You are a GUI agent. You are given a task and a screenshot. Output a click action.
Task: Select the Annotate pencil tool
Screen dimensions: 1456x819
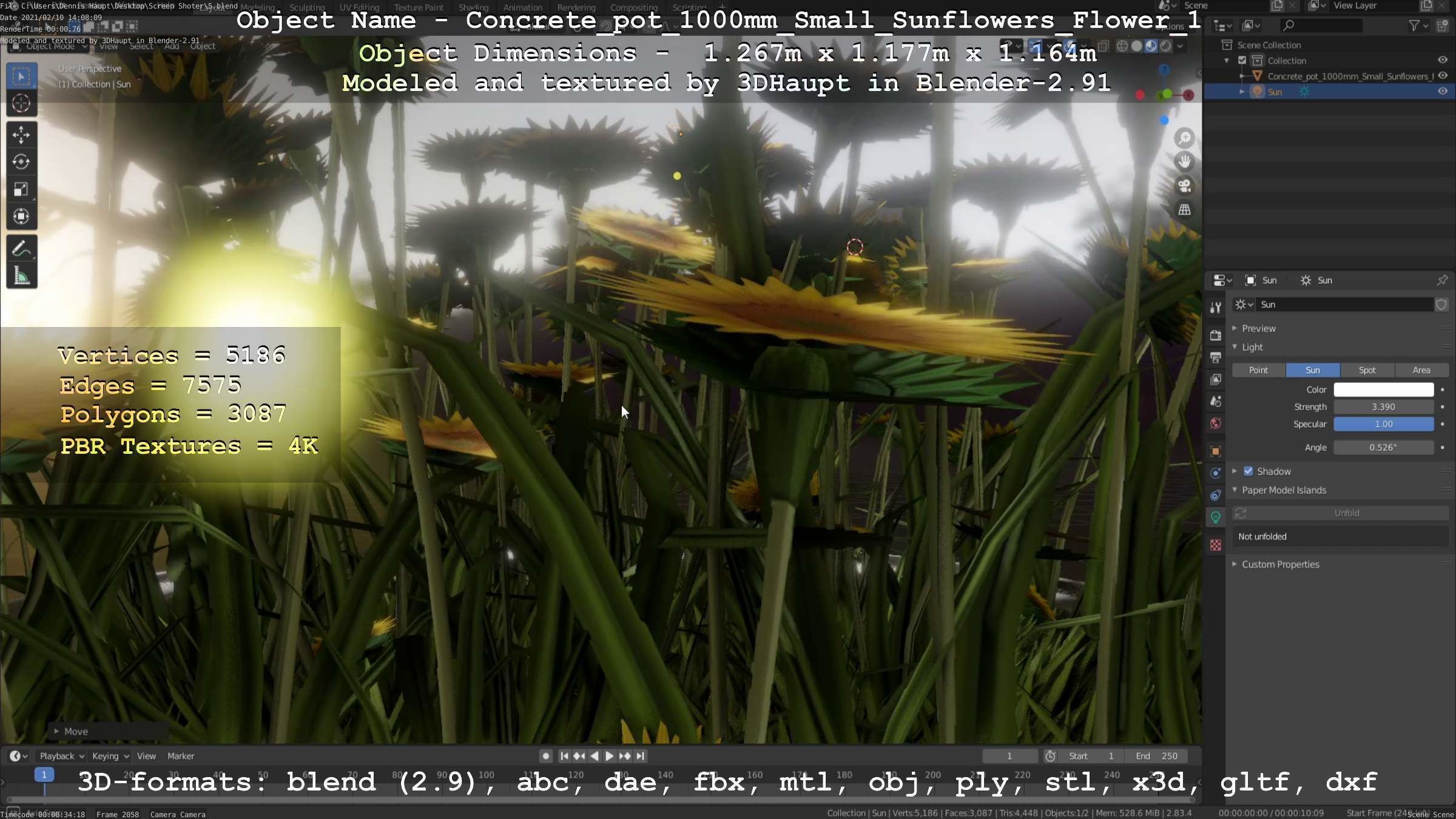tap(21, 248)
